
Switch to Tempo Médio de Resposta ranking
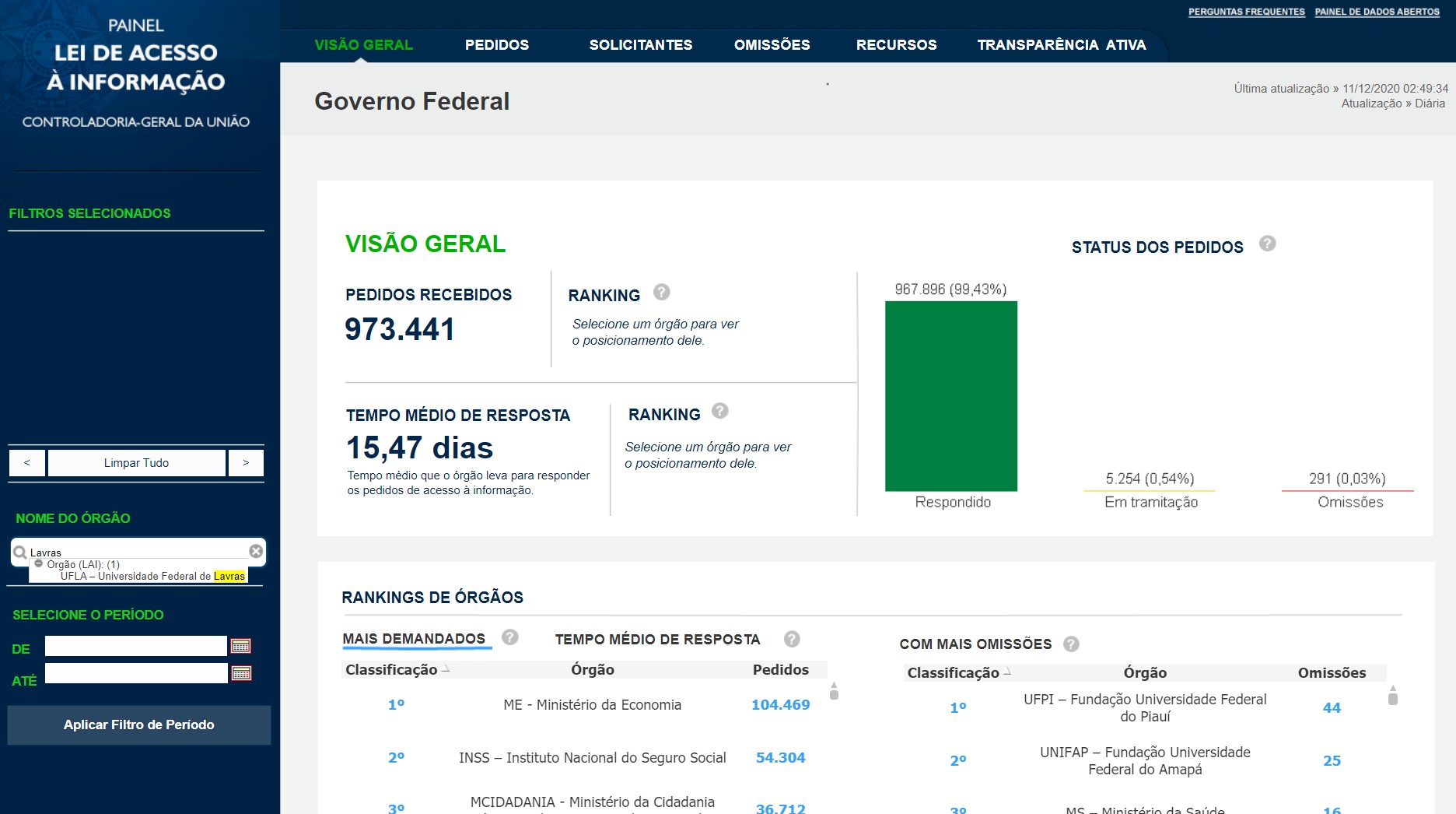tap(656, 640)
